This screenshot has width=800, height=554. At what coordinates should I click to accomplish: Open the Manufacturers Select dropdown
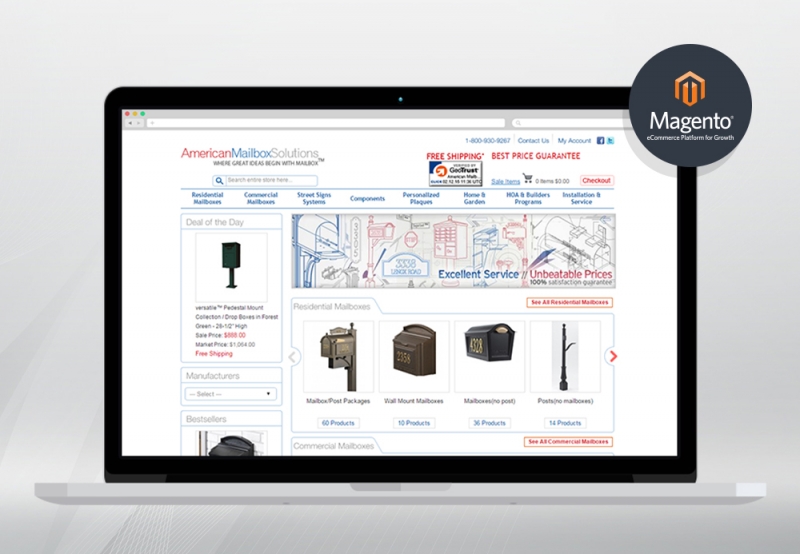(231, 394)
